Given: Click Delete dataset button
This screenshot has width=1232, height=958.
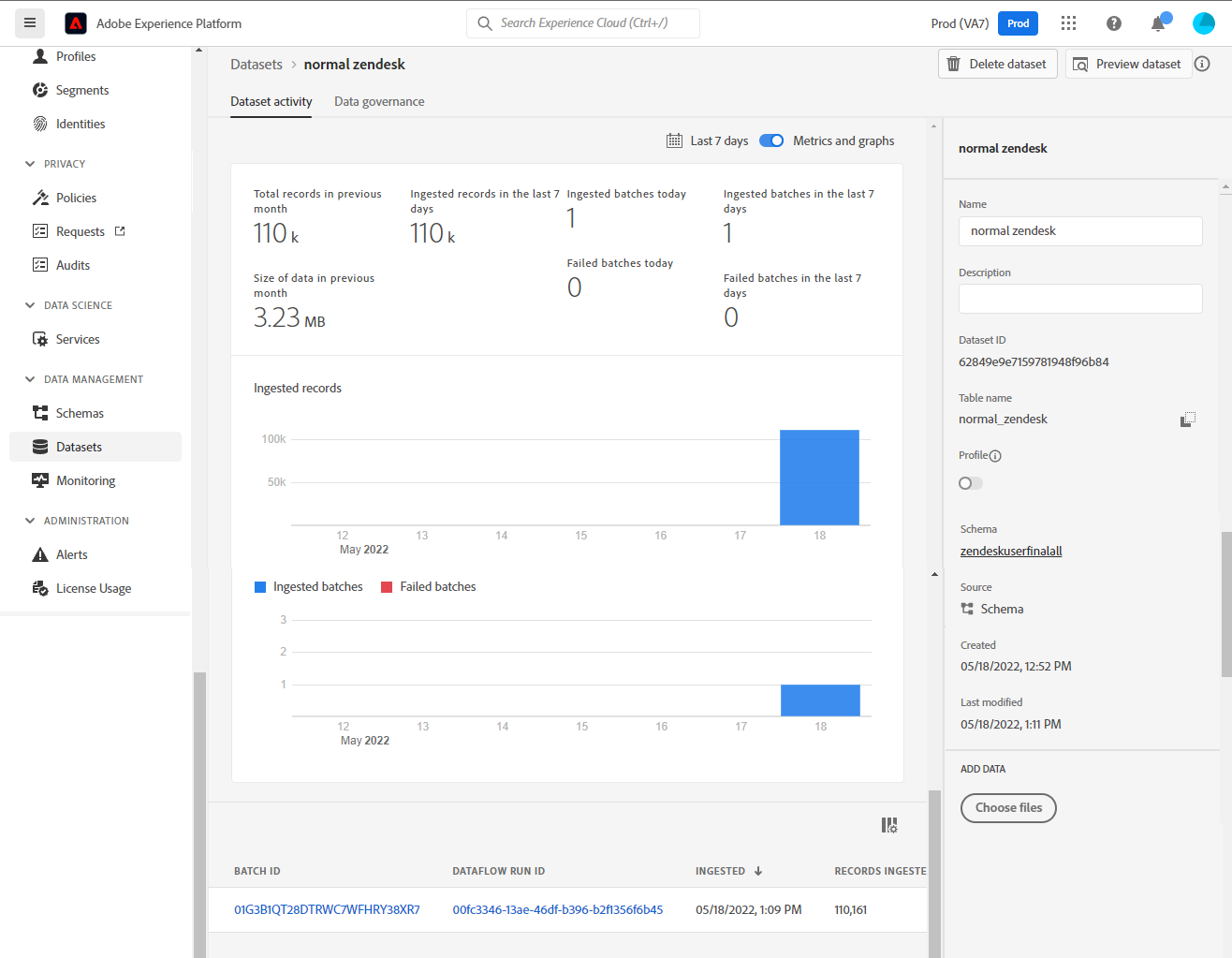Looking at the screenshot, I should (998, 64).
